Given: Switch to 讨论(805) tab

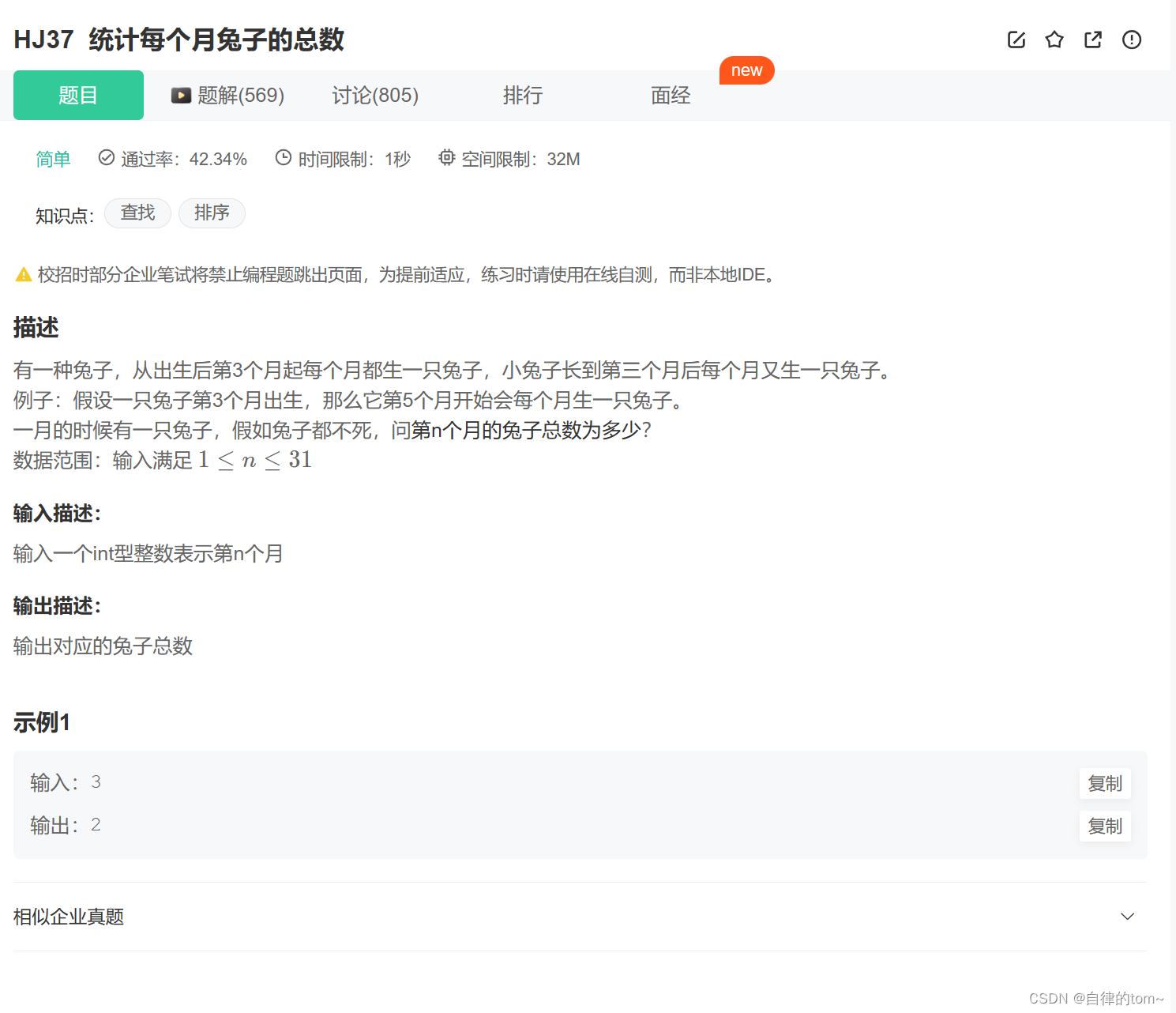Looking at the screenshot, I should pos(375,96).
